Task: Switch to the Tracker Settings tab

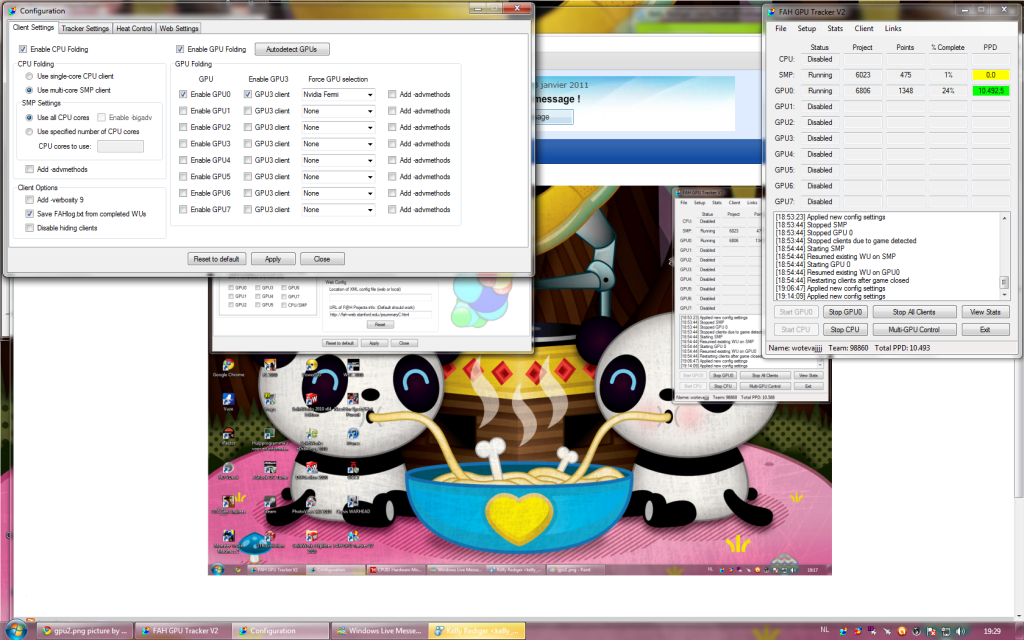Action: pos(85,29)
